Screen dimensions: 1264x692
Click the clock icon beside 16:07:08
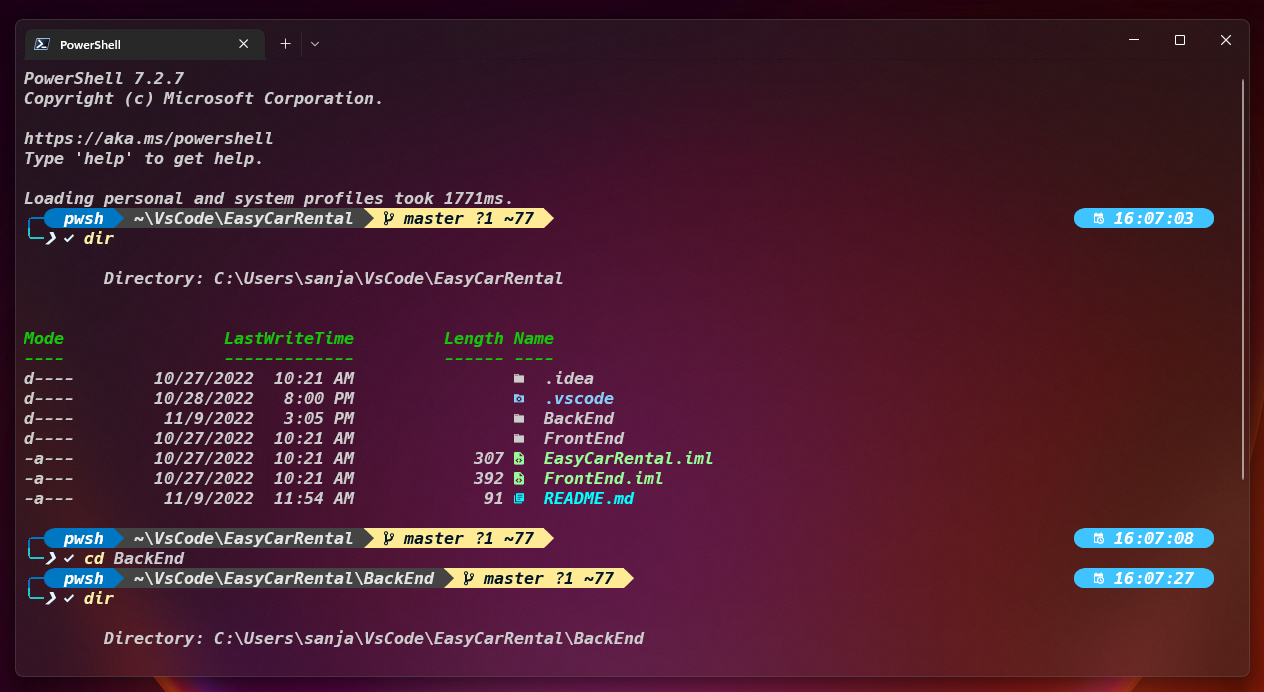point(1099,538)
